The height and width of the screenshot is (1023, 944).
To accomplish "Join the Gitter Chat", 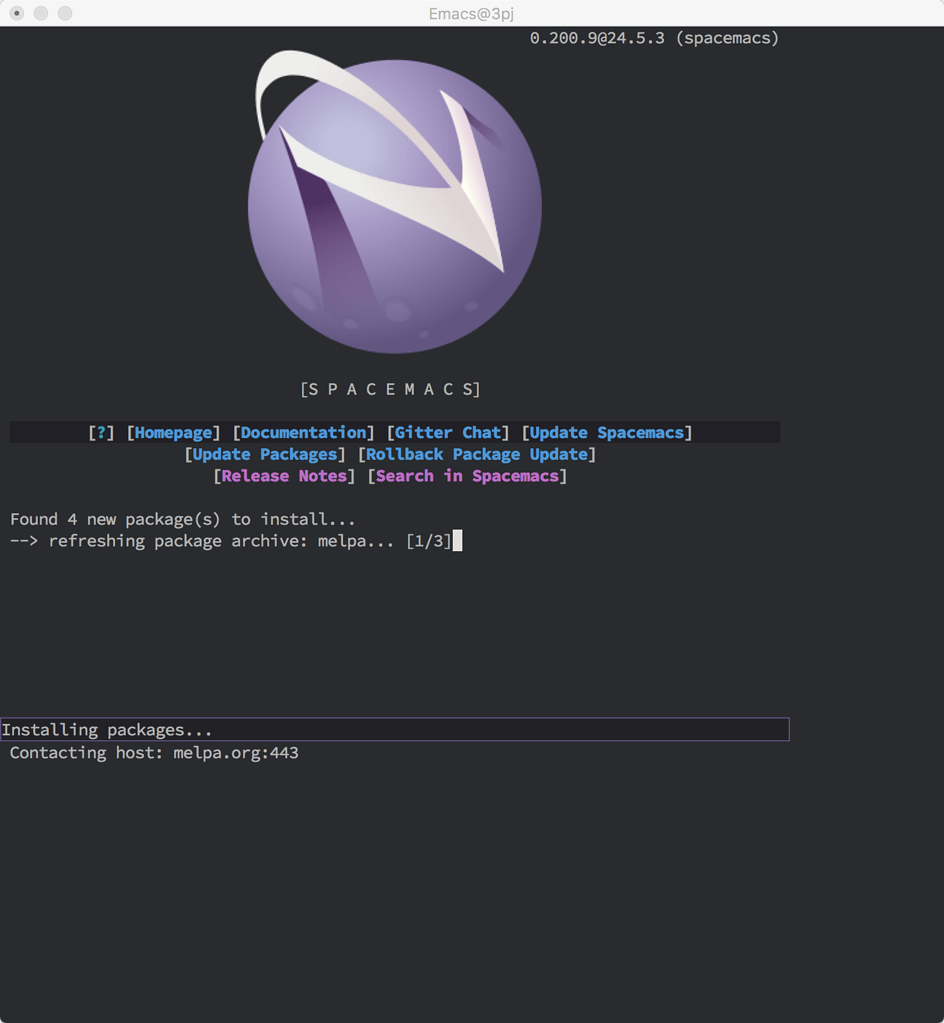I will click(x=448, y=432).
